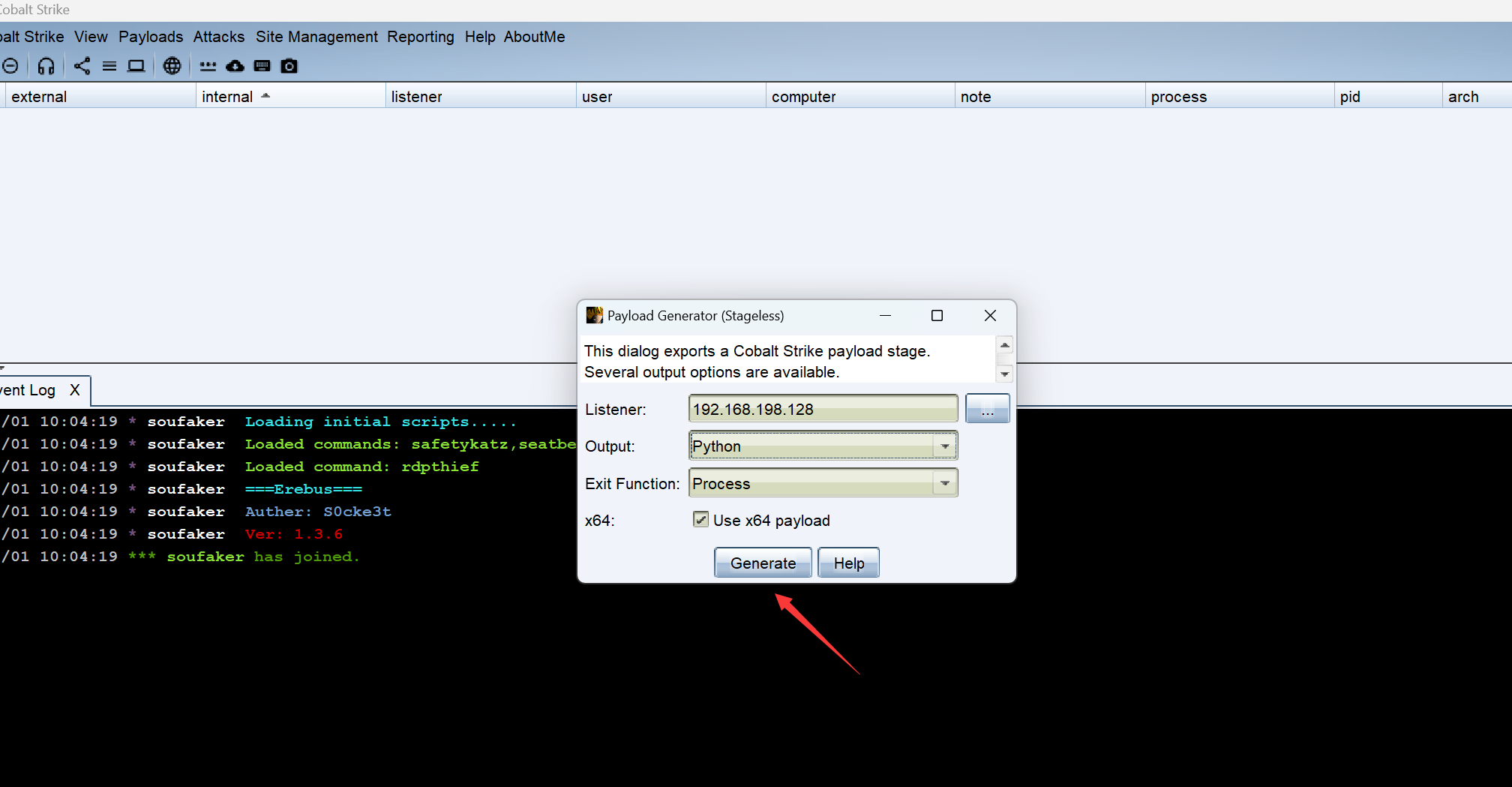Sort by the external column header
This screenshot has width=1512, height=787.
(x=100, y=96)
